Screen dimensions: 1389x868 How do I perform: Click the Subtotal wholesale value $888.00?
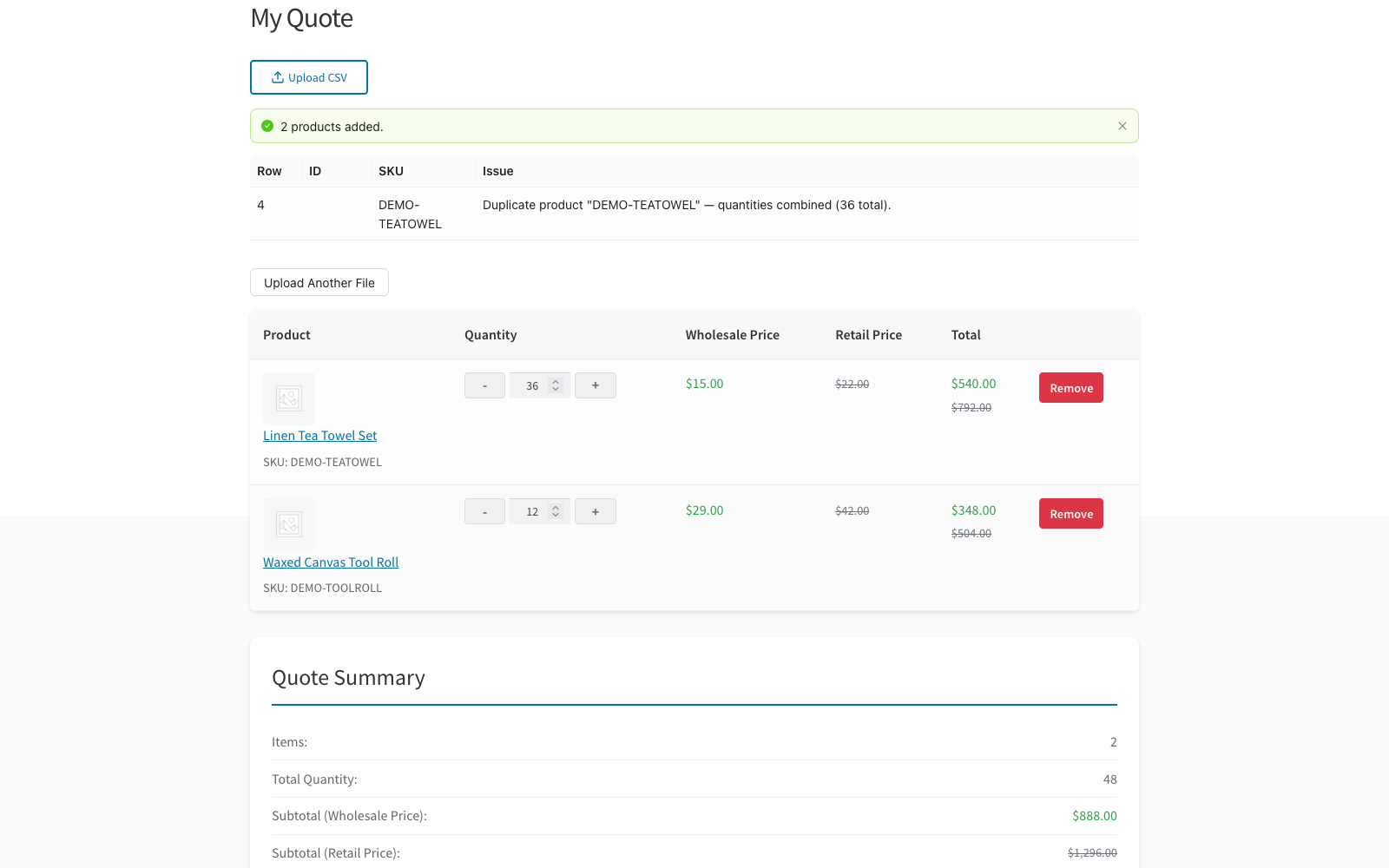pyautogui.click(x=1094, y=816)
